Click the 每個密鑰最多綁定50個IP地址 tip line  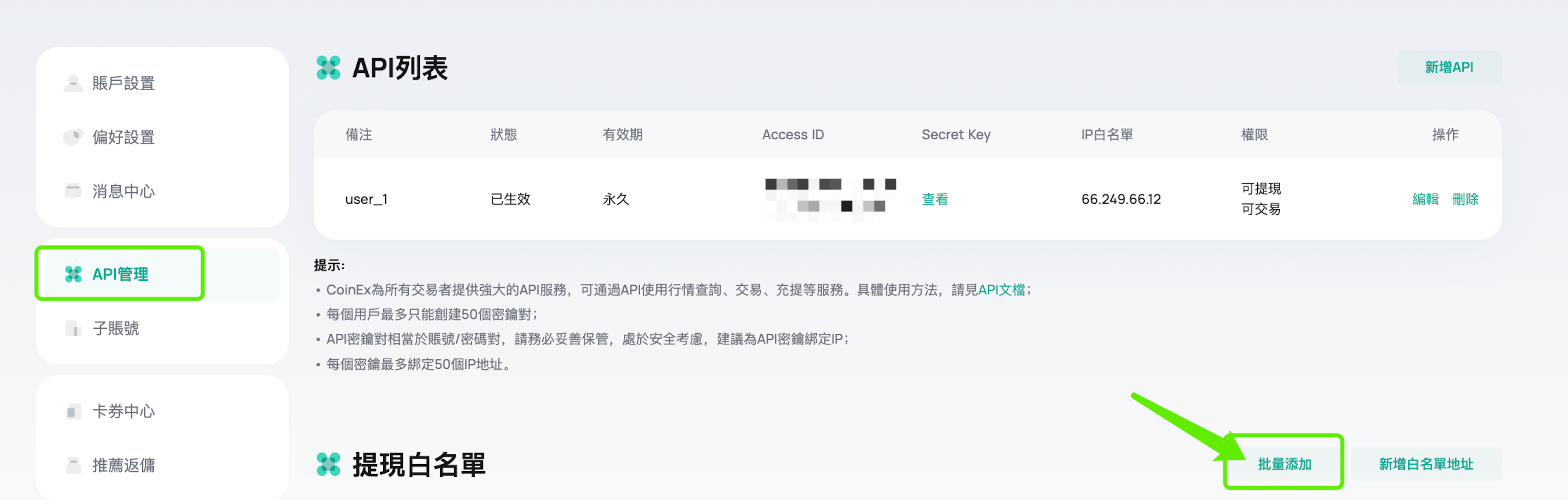click(x=418, y=364)
